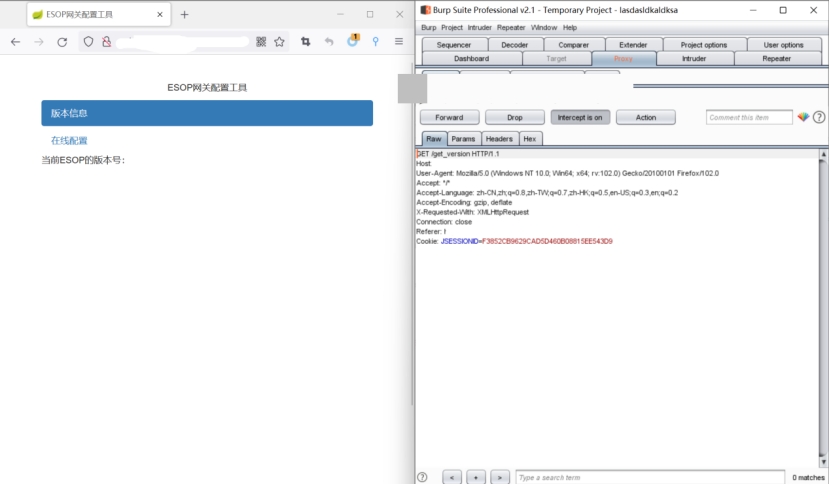Image resolution: width=830 pixels, height=485 pixels.
Task: Open the Intruder menu in menu bar
Action: 480,28
